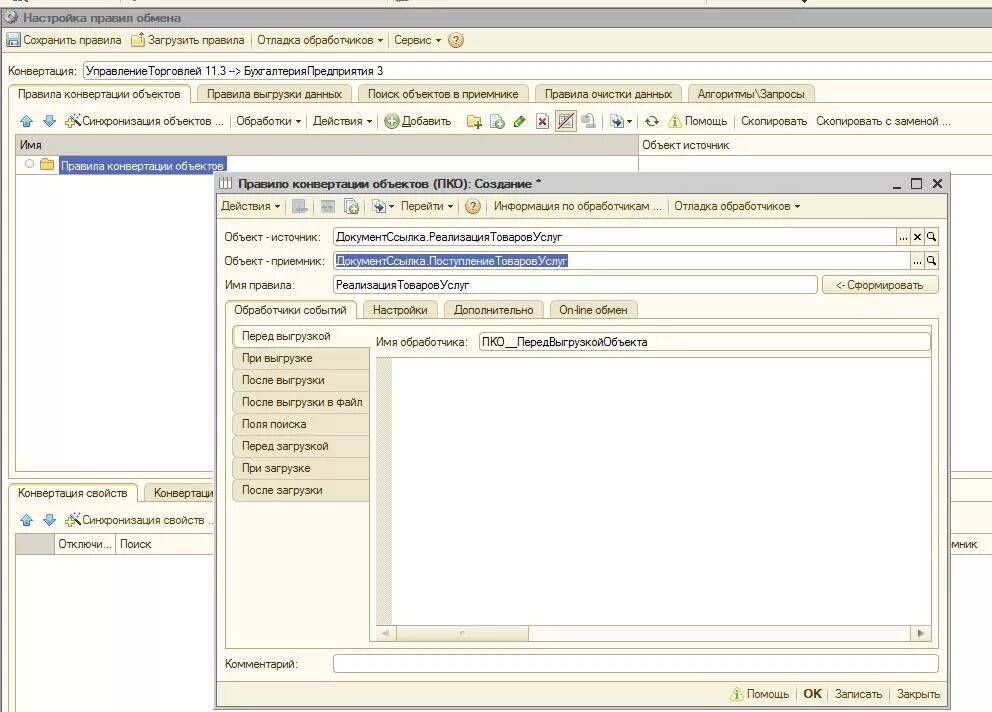Select После выгрузки в файл handler tab
The height and width of the screenshot is (712, 992).
click(x=301, y=403)
